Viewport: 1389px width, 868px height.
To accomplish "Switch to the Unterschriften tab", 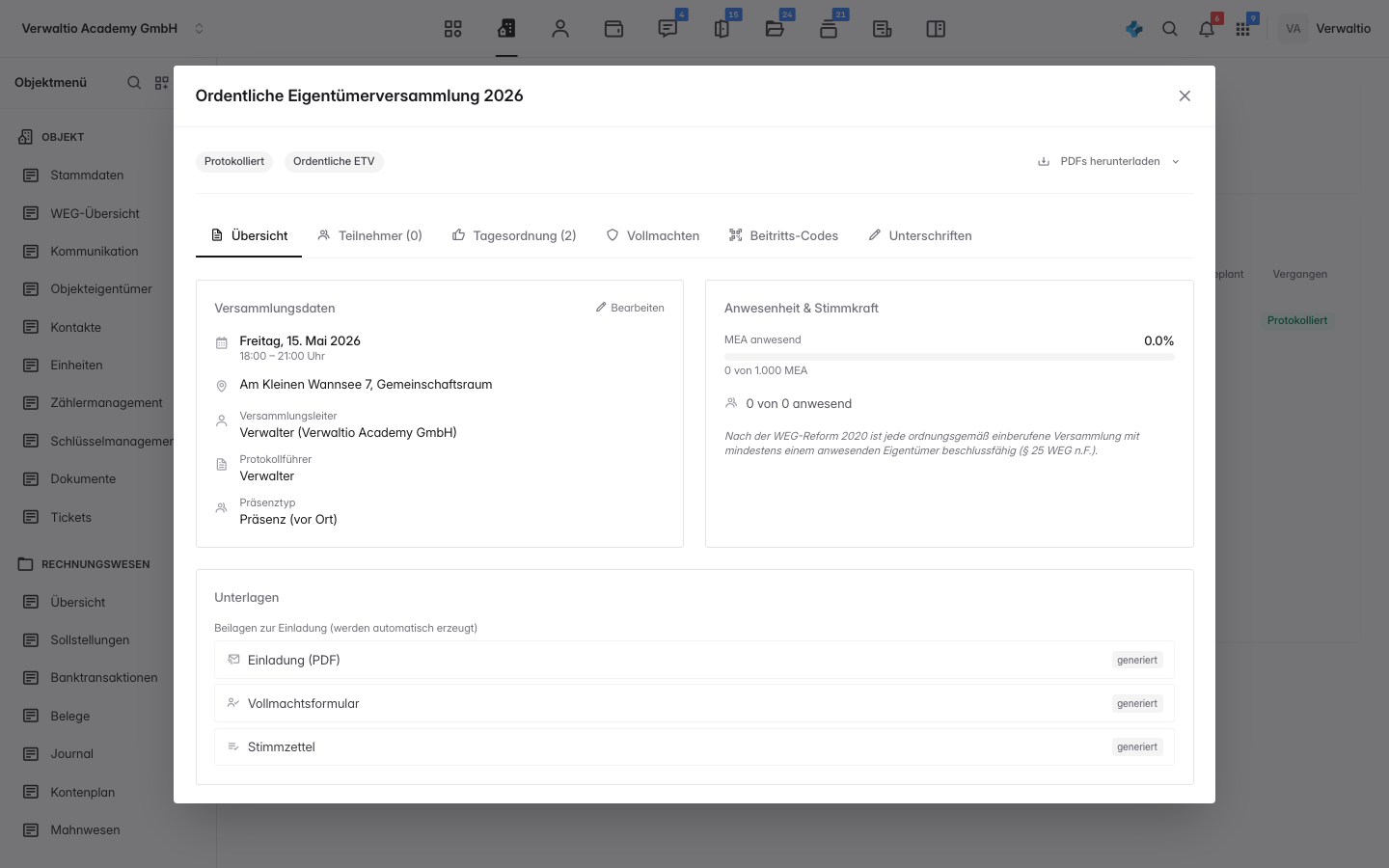I will (920, 235).
